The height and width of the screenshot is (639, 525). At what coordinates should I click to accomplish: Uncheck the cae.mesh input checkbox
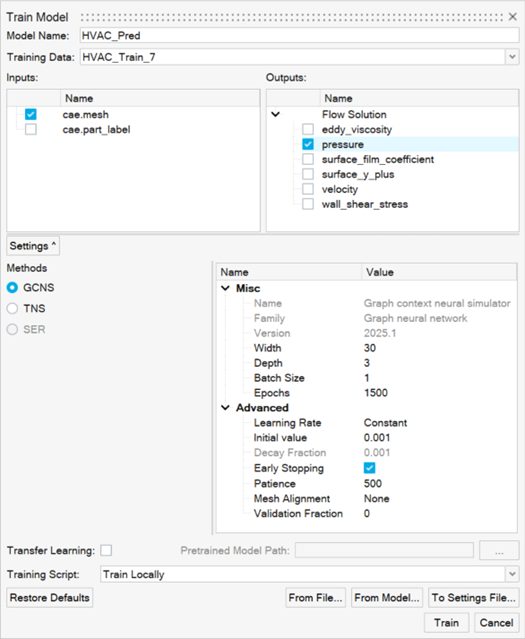point(31,115)
